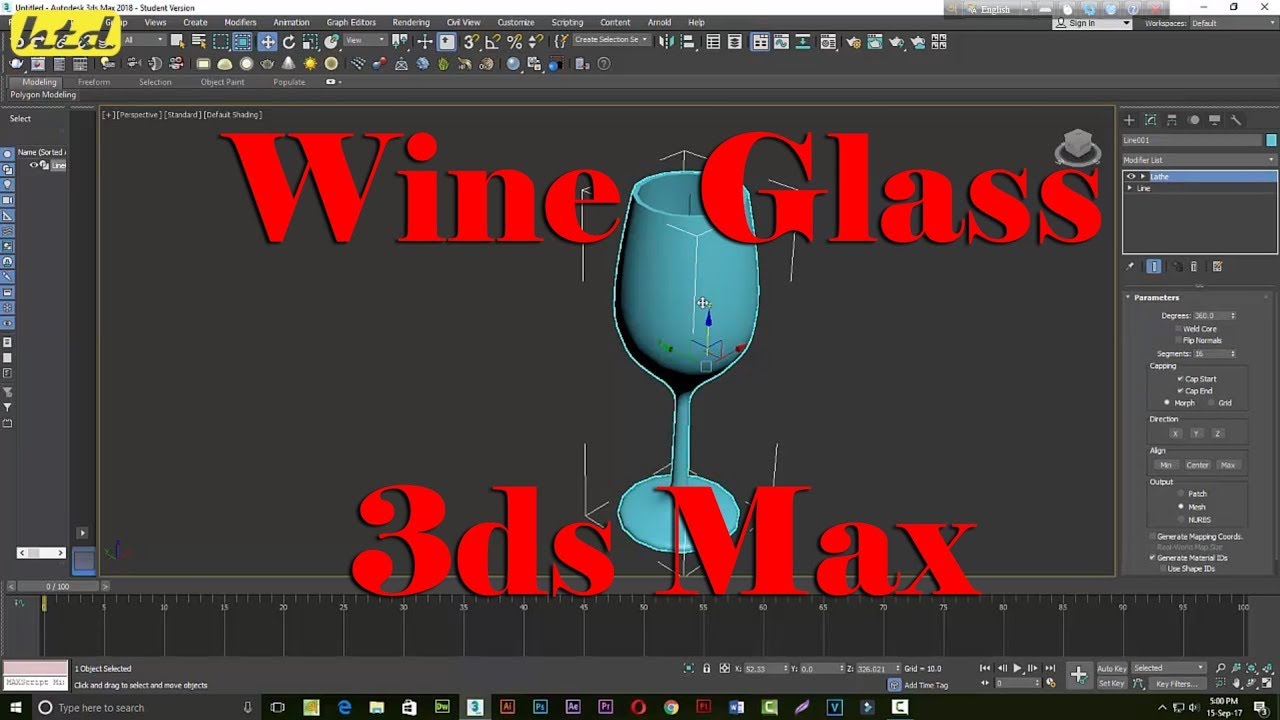Enable Use Shape IDs checkbox
Screen dimensions: 1280x720
[1162, 568]
